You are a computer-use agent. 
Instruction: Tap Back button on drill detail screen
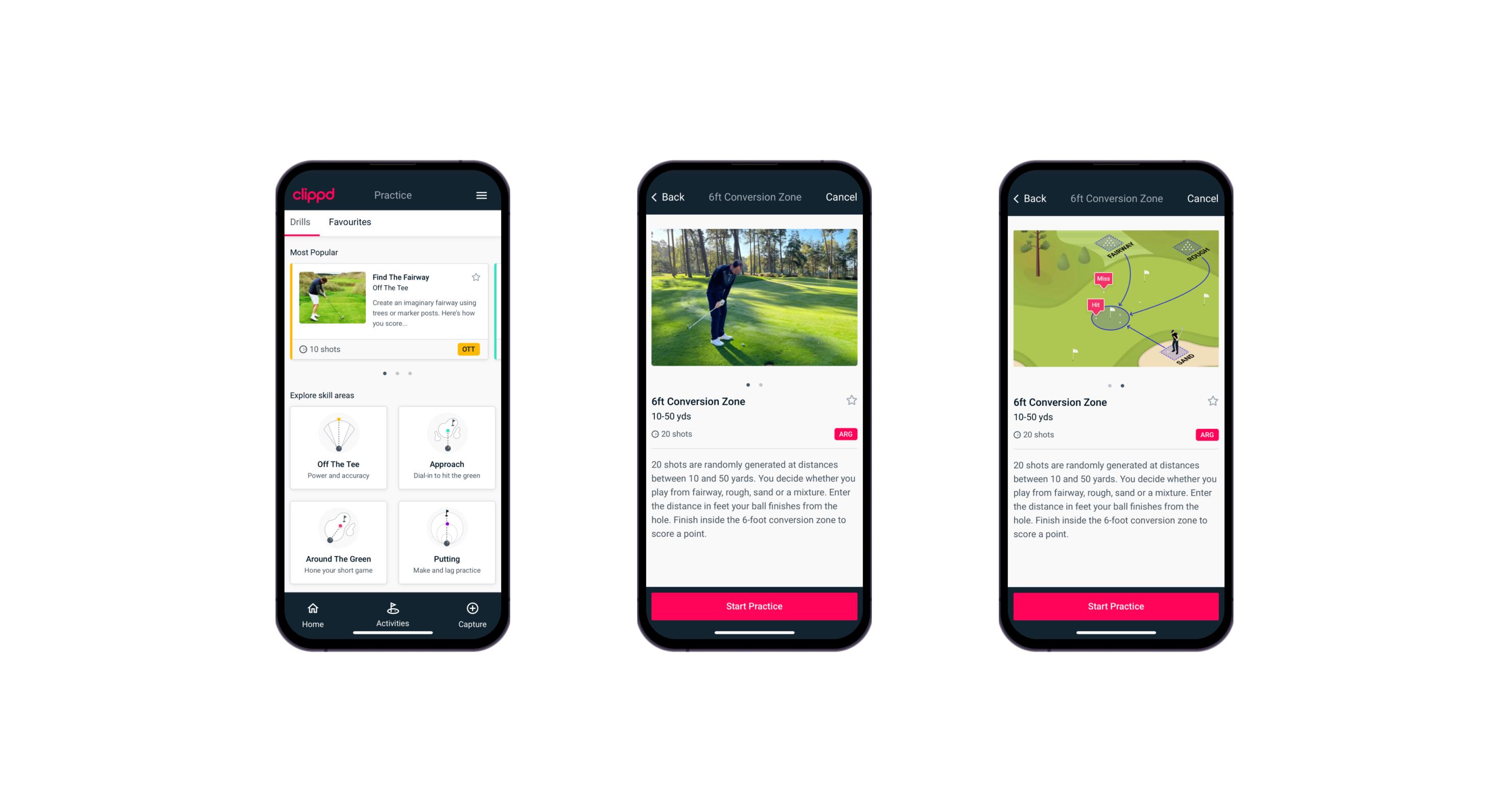pos(672,197)
